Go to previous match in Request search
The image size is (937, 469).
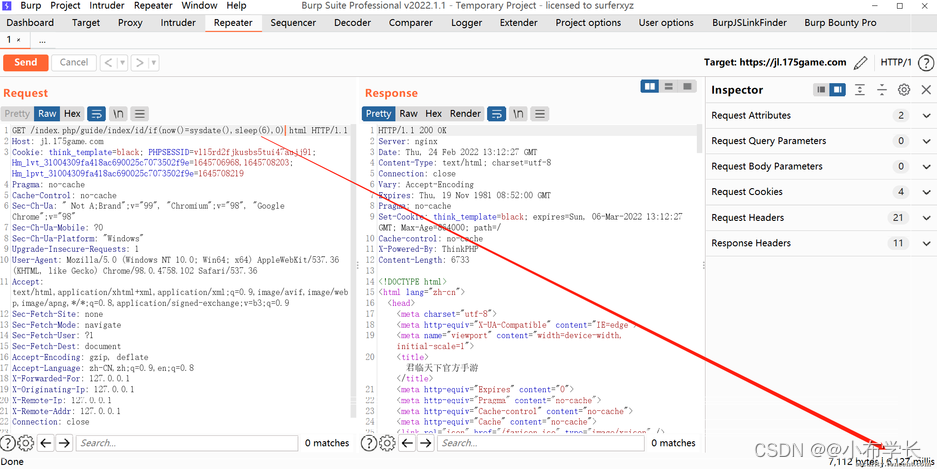tap(46, 443)
